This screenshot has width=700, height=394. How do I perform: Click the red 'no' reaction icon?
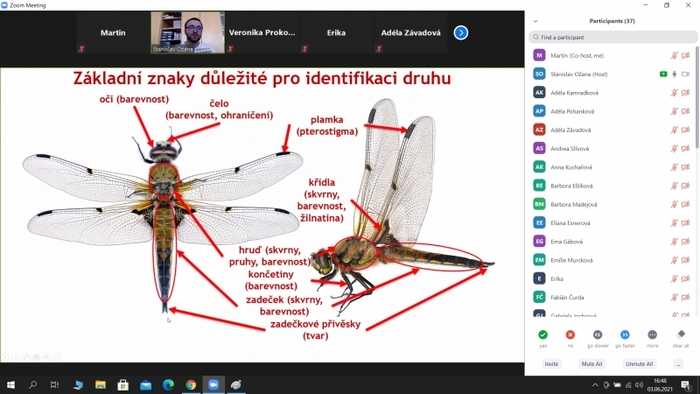tap(570, 335)
